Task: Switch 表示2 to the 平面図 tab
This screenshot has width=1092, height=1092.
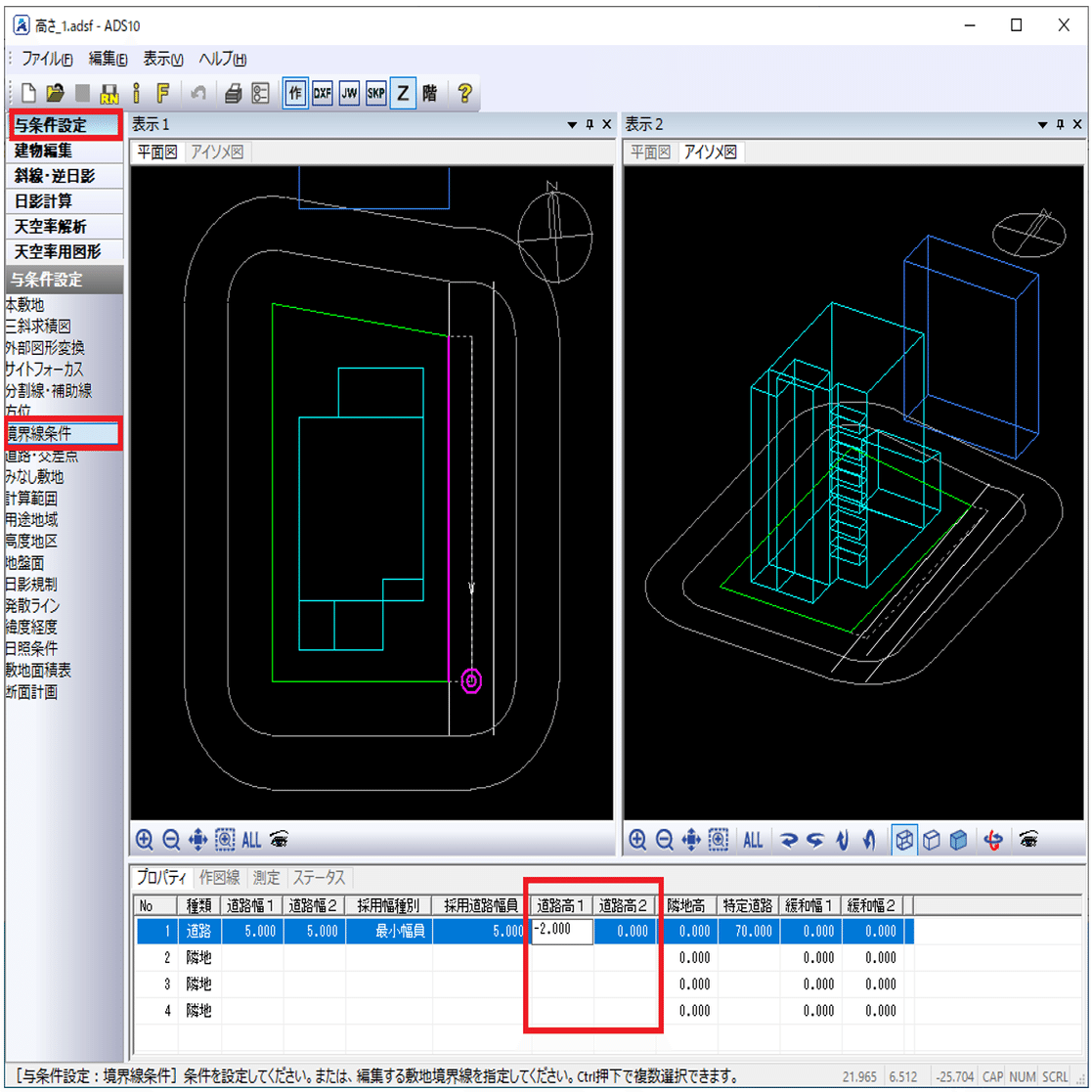Action: (x=650, y=152)
